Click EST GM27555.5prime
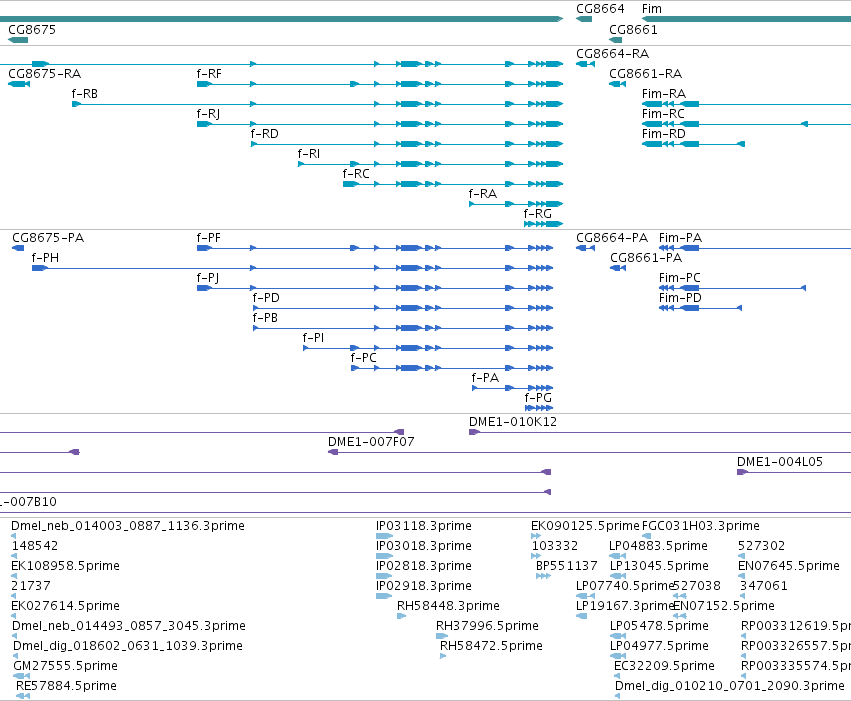The image size is (851, 701). (65, 666)
